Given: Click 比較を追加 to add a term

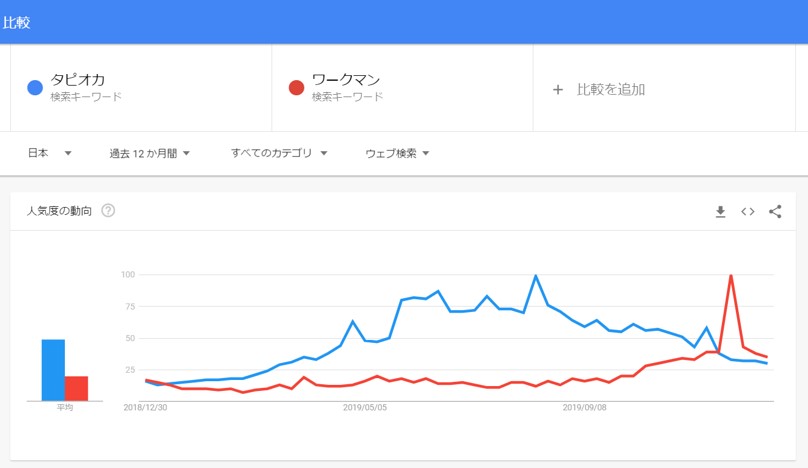Looking at the screenshot, I should click(611, 90).
